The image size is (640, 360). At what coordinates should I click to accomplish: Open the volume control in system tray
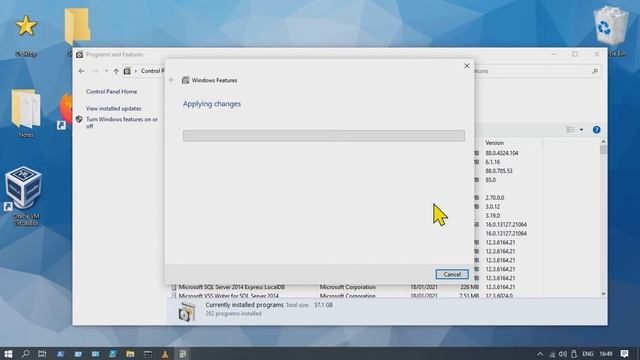pos(563,354)
